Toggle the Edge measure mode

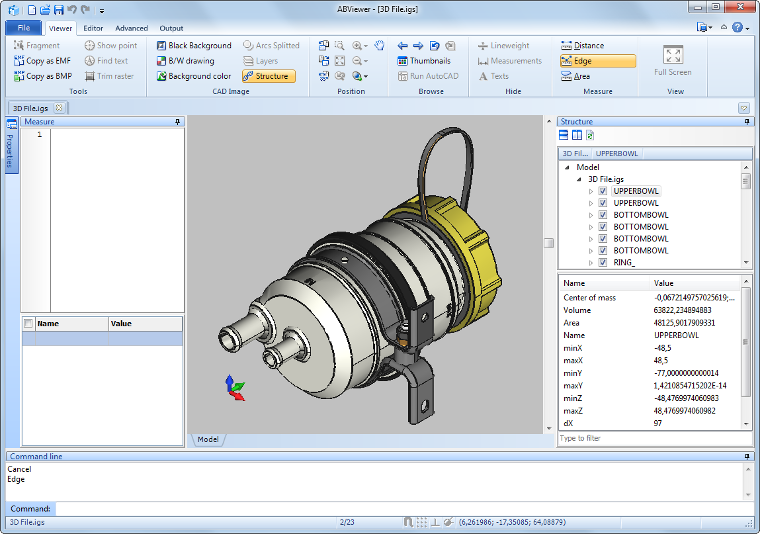(598, 61)
